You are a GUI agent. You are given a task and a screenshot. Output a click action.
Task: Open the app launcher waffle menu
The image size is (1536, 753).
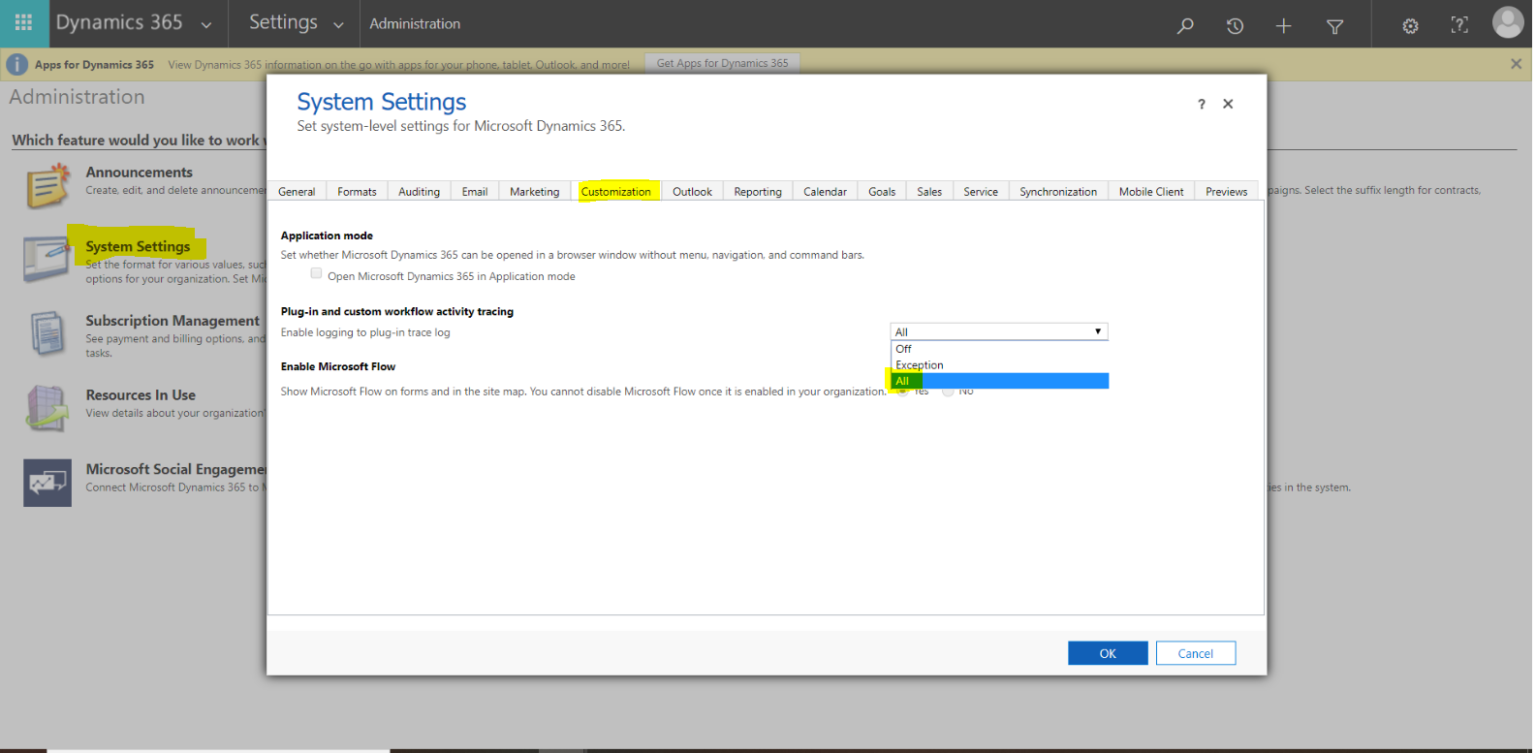tap(23, 23)
